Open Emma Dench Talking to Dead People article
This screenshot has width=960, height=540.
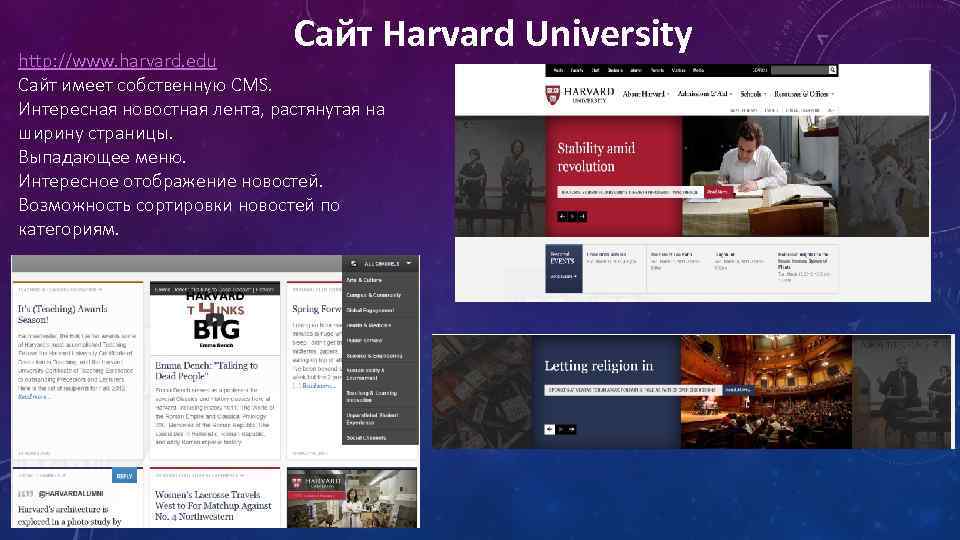tap(206, 370)
